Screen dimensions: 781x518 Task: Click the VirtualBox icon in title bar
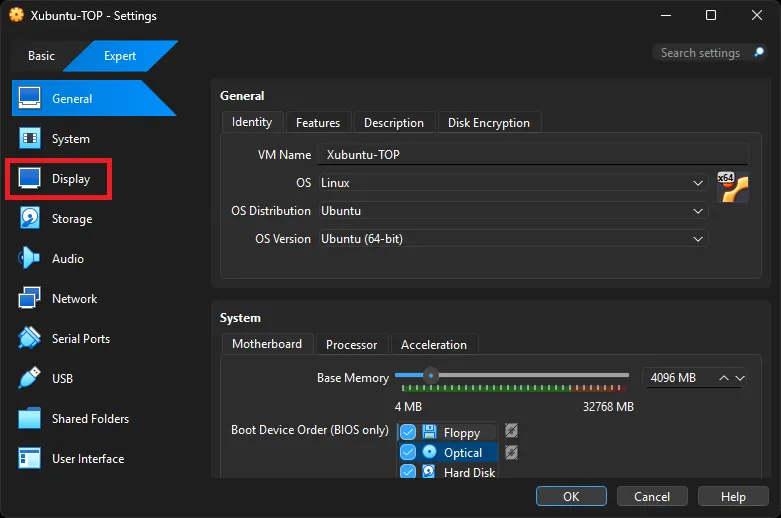(16, 15)
